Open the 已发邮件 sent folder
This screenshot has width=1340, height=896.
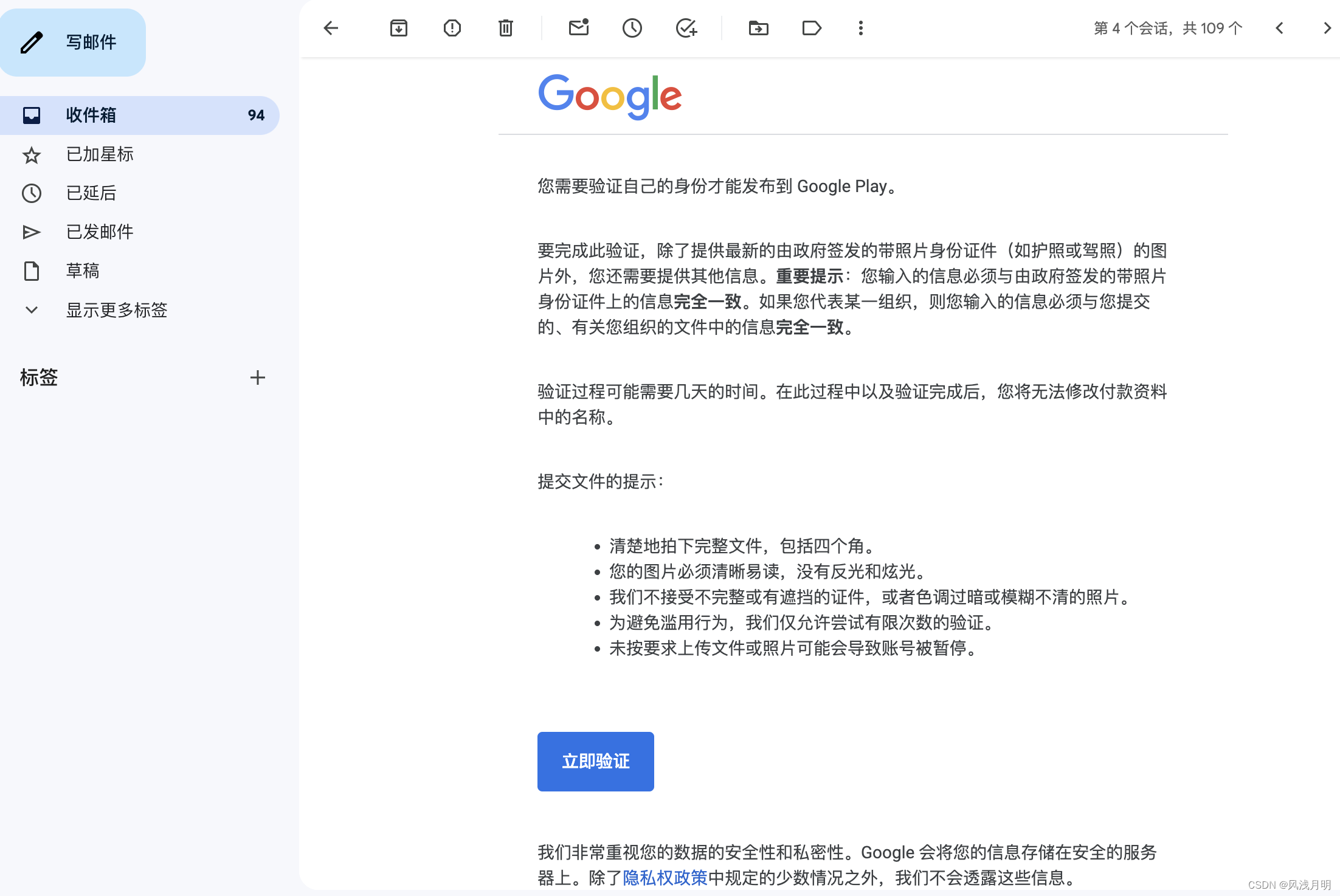(x=100, y=232)
